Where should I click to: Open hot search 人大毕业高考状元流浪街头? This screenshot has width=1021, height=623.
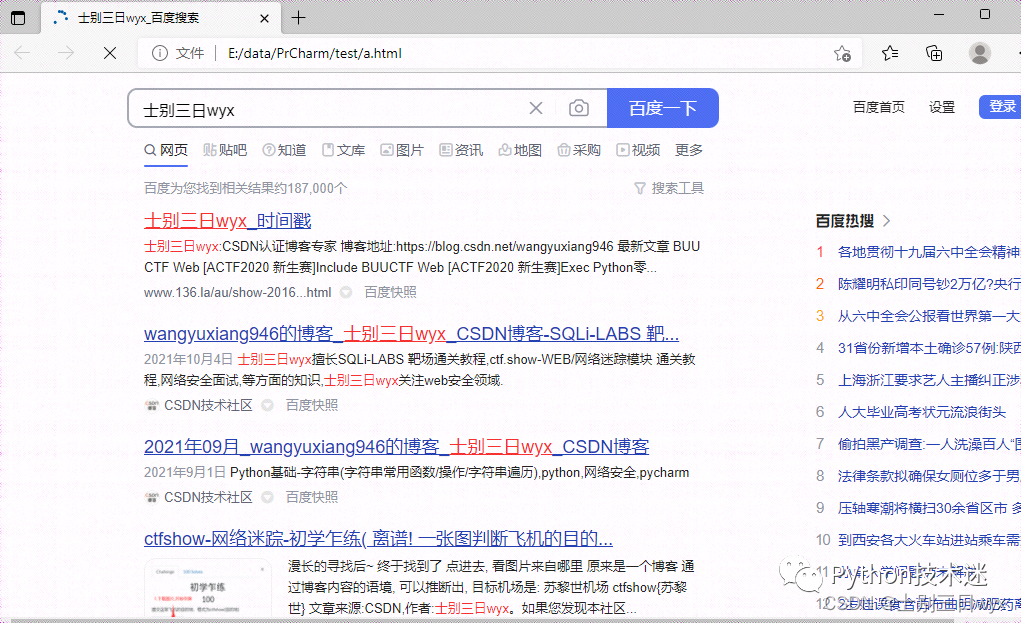point(921,412)
